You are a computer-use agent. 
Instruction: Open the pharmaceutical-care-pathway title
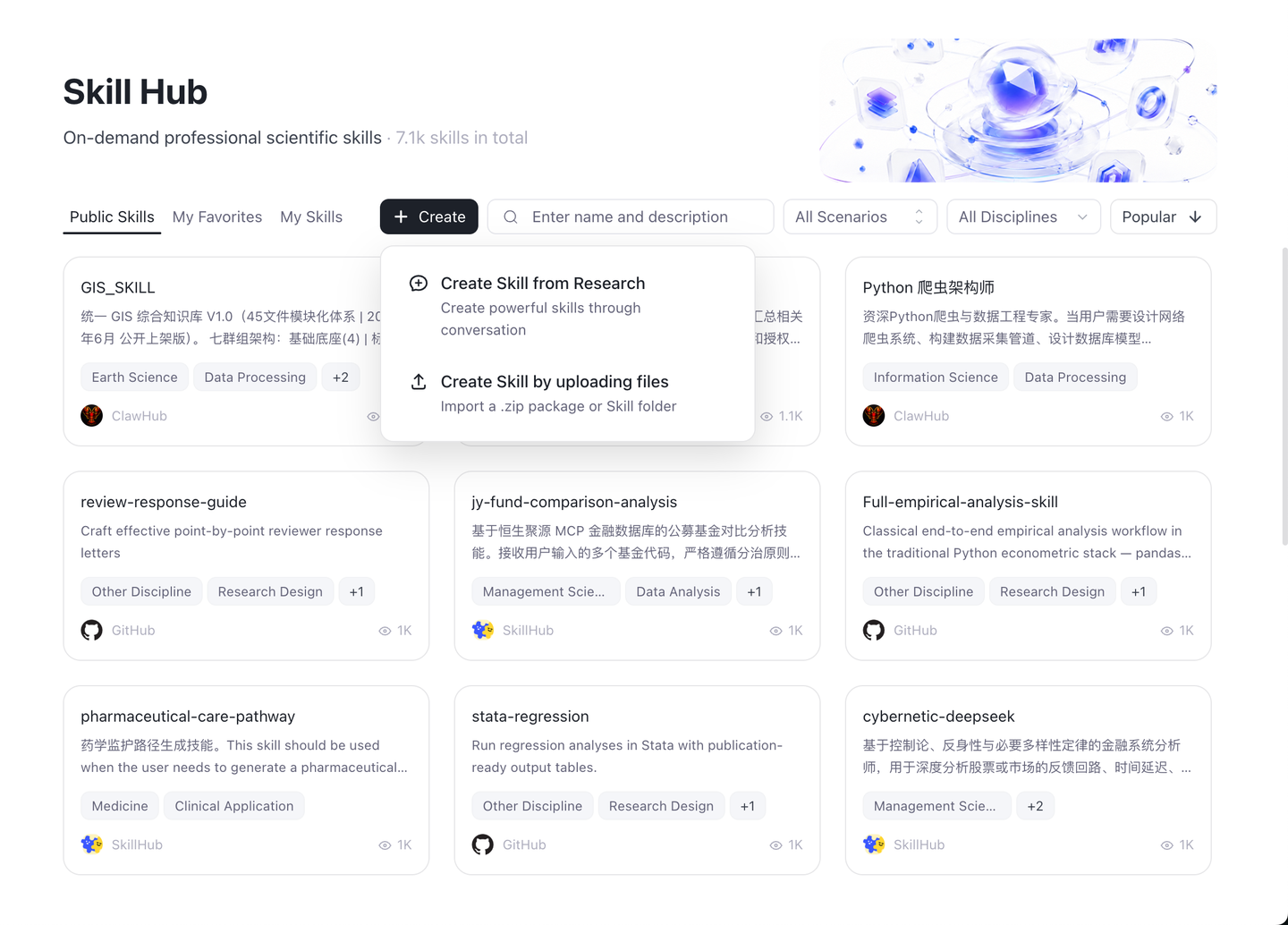coord(188,717)
